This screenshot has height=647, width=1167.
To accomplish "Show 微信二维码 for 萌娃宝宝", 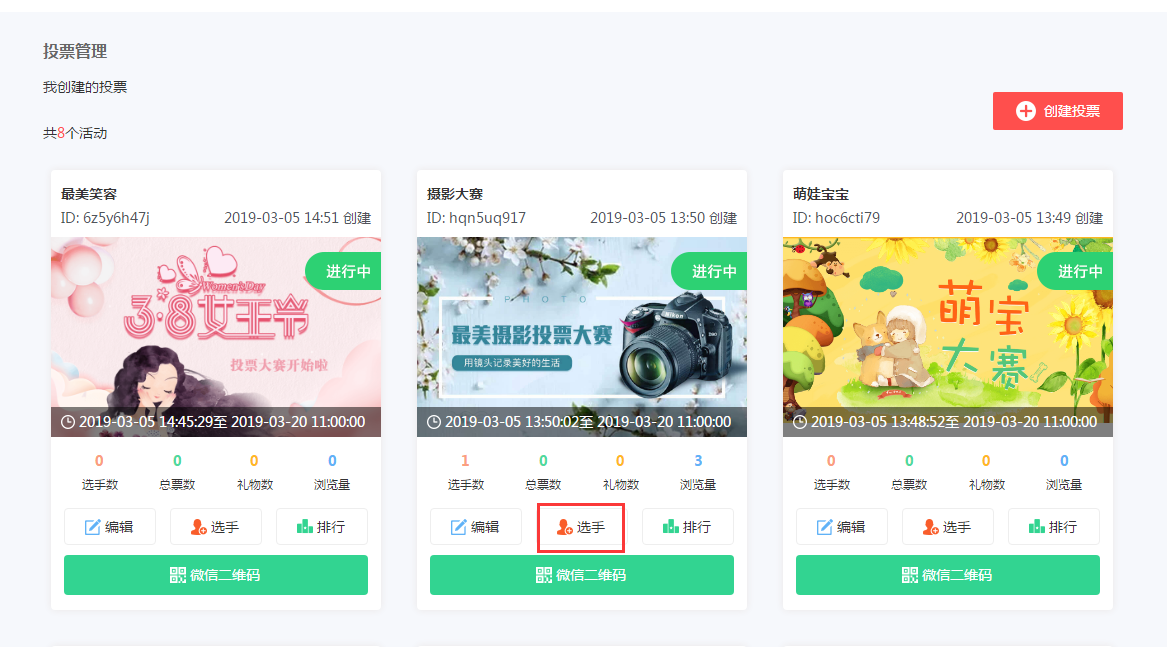I will [x=947, y=575].
